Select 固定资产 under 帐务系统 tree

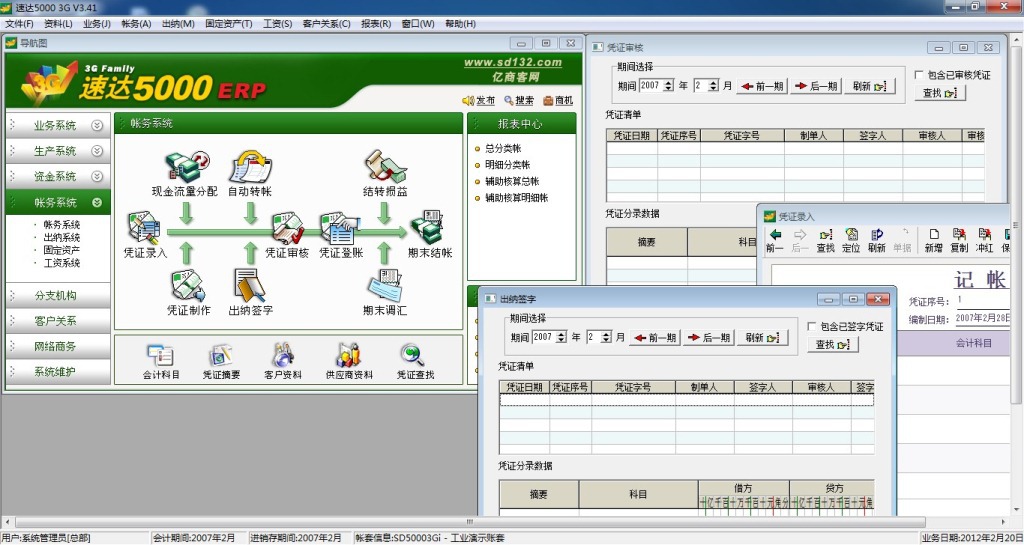tap(61, 250)
